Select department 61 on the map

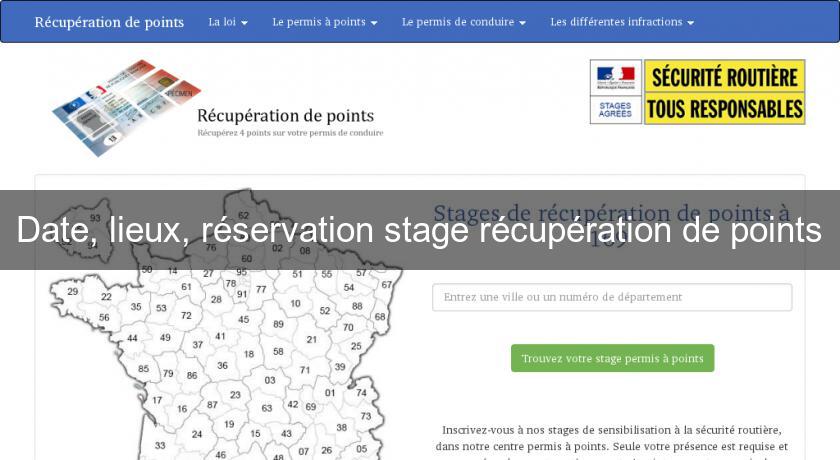pos(186,287)
